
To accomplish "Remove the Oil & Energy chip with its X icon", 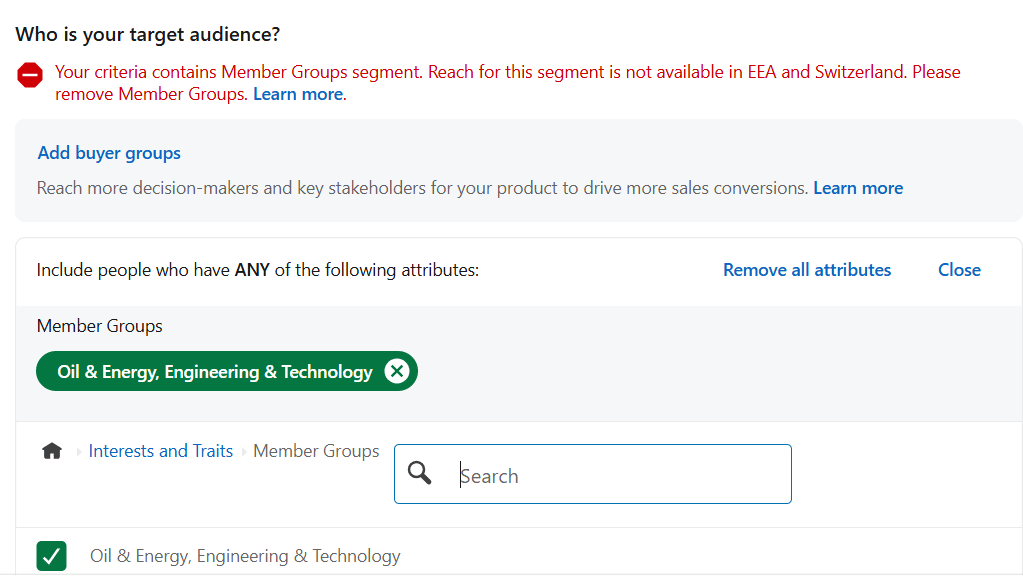I will (x=397, y=371).
